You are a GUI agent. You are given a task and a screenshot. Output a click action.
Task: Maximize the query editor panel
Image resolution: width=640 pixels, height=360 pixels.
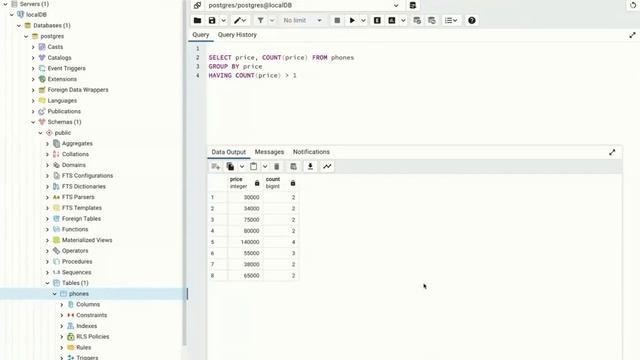pyautogui.click(x=632, y=35)
